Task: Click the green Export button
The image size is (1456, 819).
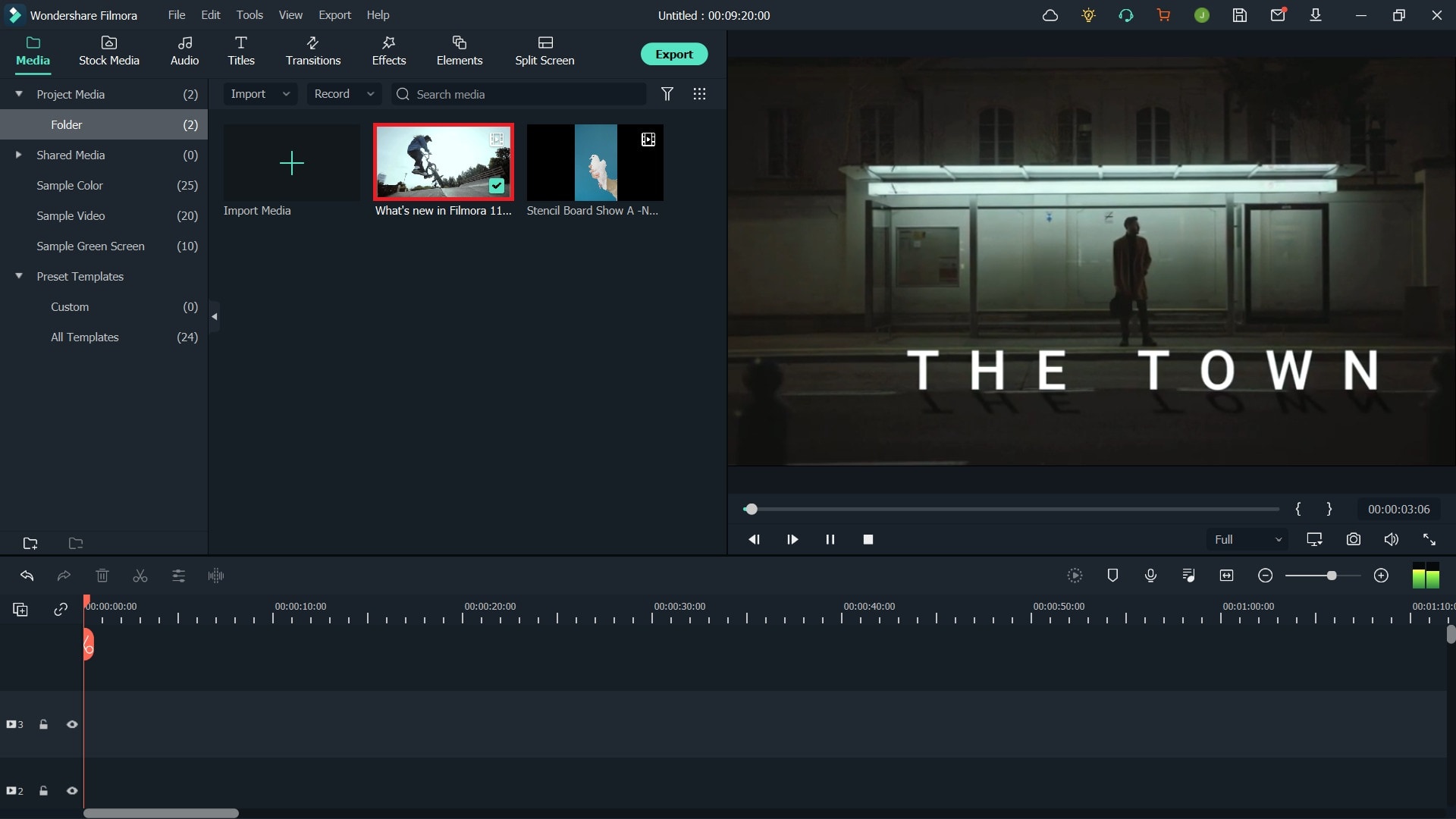Action: (x=674, y=54)
